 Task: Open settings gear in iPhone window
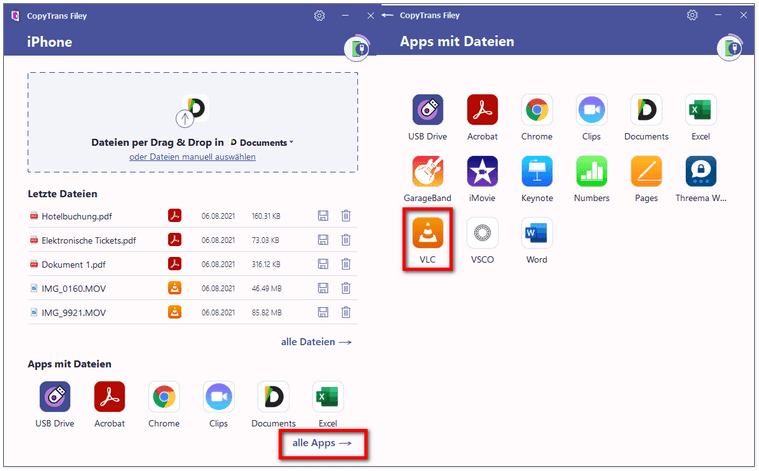click(319, 16)
